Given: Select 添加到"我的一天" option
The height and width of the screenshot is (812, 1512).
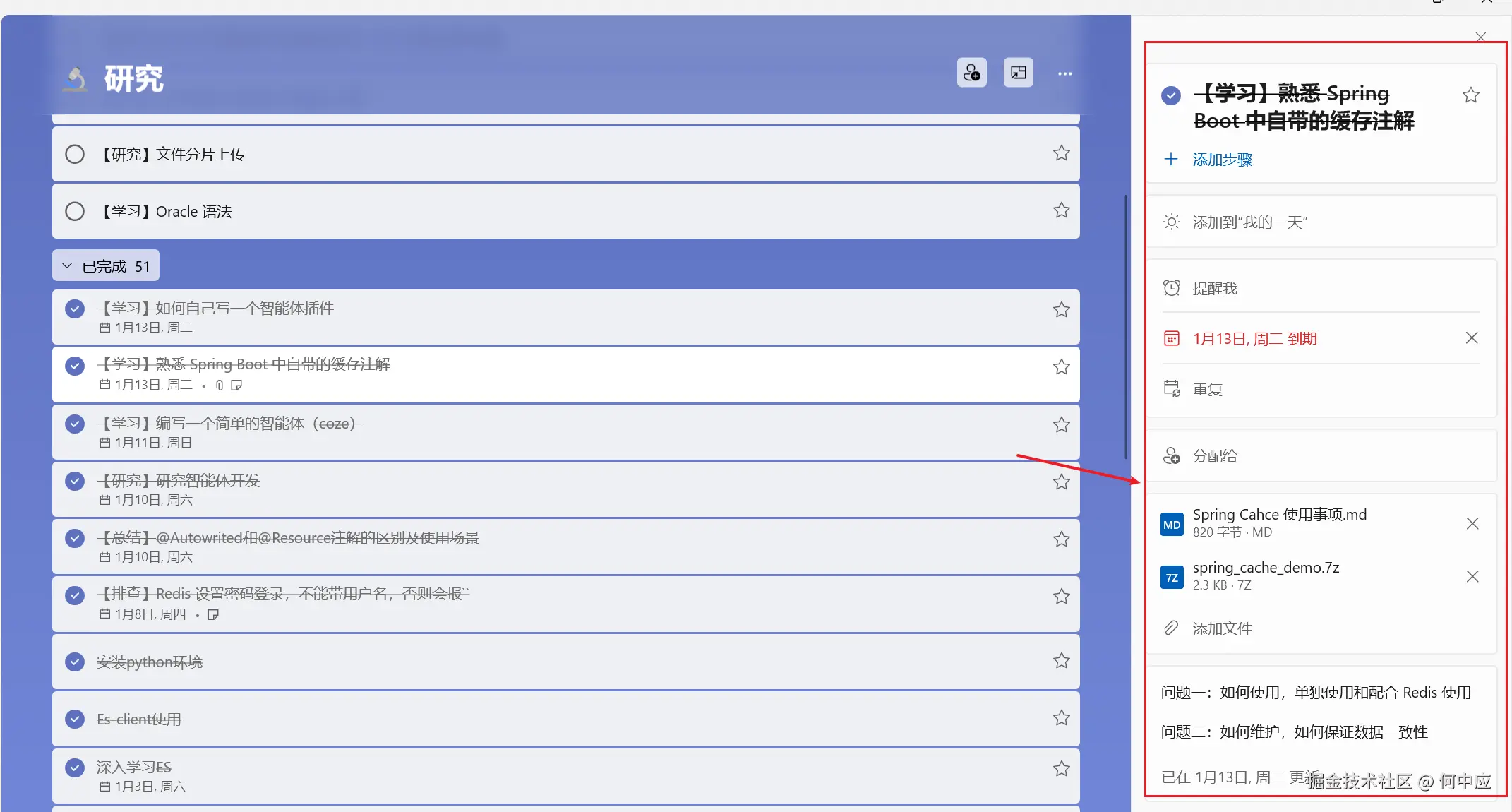Looking at the screenshot, I should pyautogui.click(x=1249, y=222).
